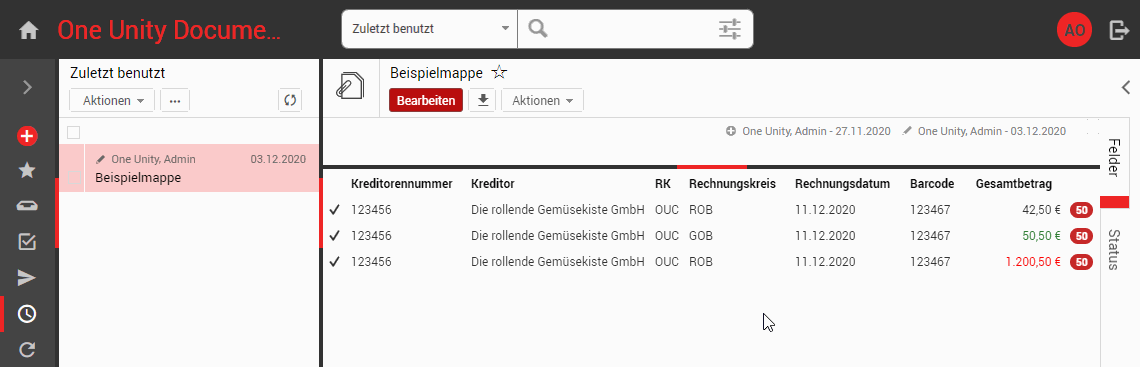This screenshot has height=367, width=1140.
Task: Click created info One Unity, Admin - 27.11.2020
Action: (808, 132)
